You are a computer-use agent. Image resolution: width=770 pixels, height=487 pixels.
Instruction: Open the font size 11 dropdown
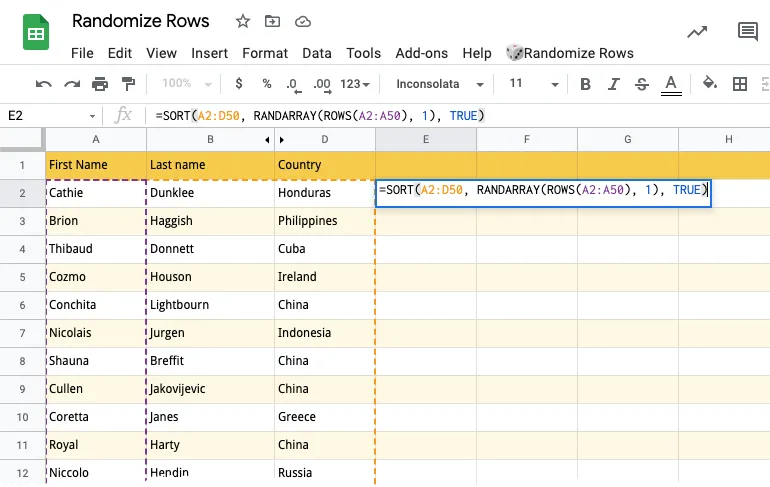click(x=528, y=84)
